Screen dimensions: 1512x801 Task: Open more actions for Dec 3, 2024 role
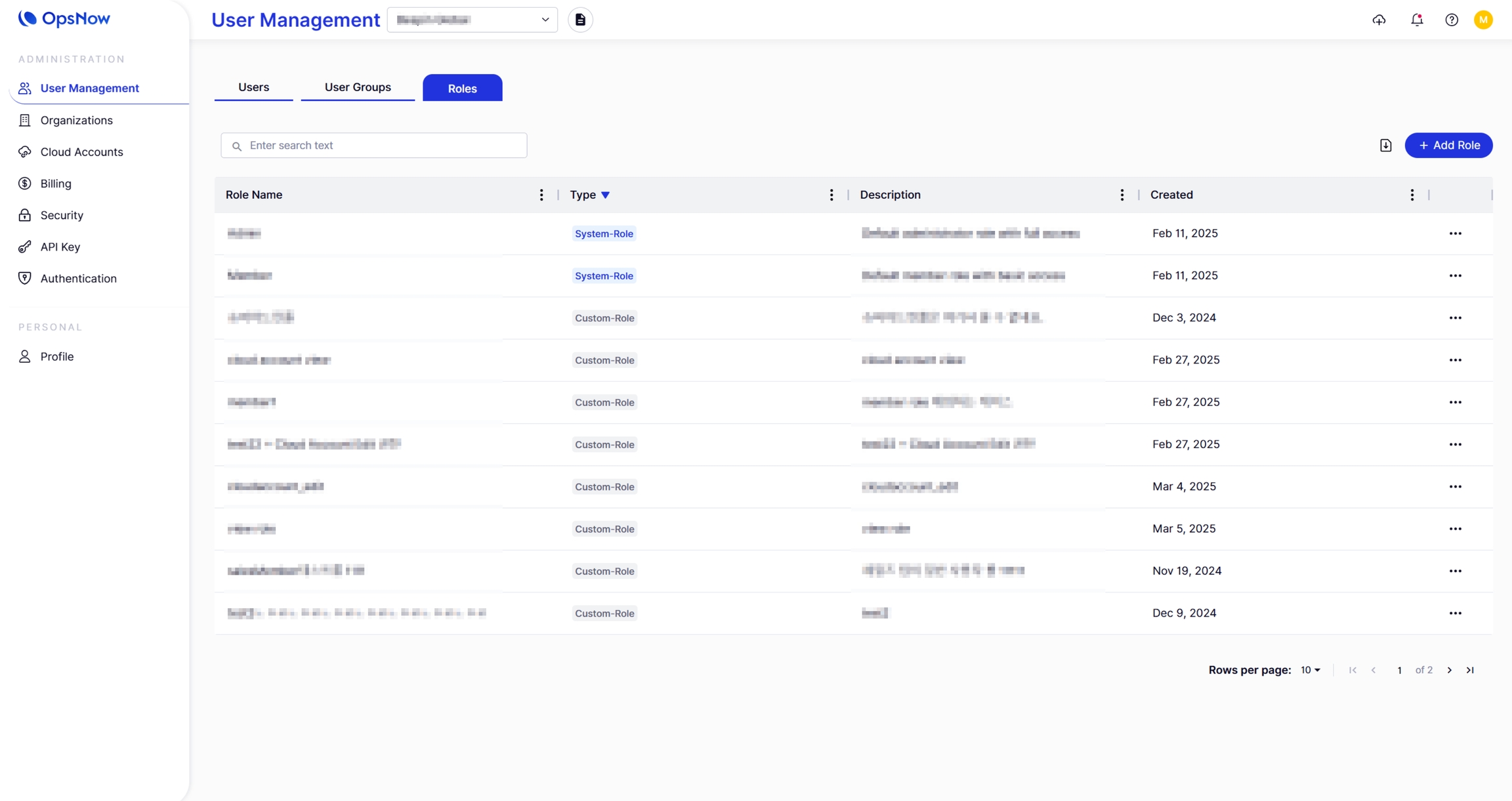pyautogui.click(x=1455, y=318)
